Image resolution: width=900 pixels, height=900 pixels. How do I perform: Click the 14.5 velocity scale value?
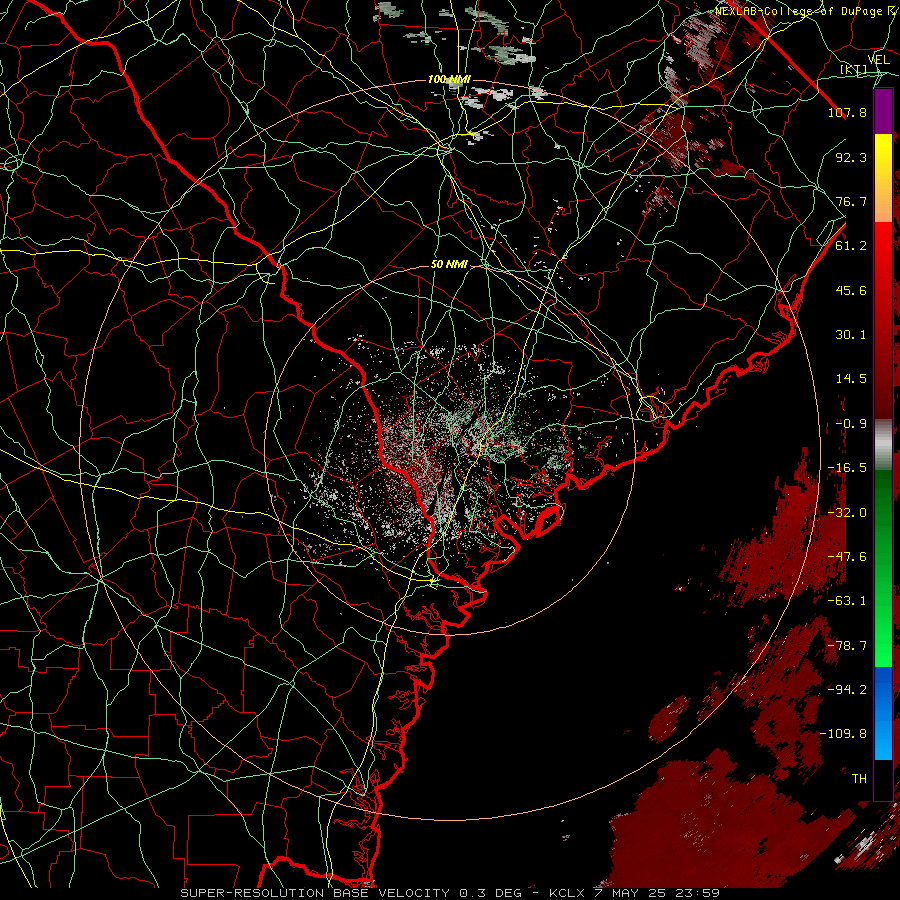click(851, 379)
